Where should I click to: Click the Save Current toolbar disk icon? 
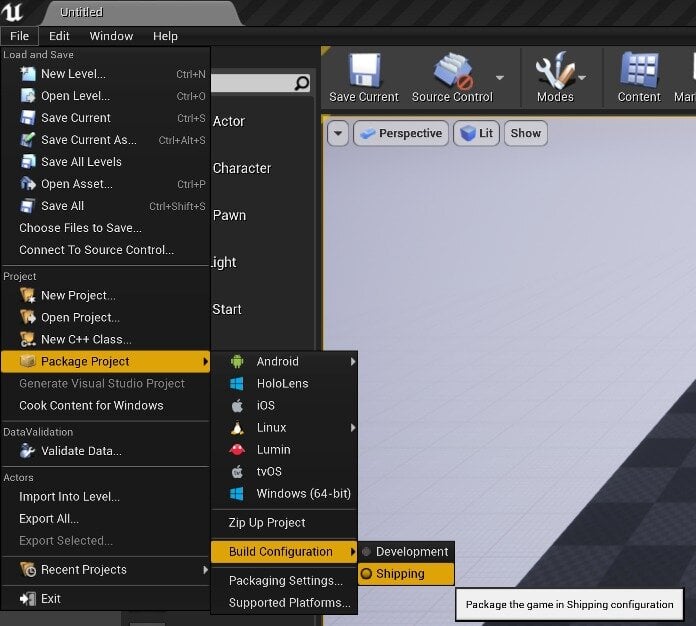(x=364, y=70)
